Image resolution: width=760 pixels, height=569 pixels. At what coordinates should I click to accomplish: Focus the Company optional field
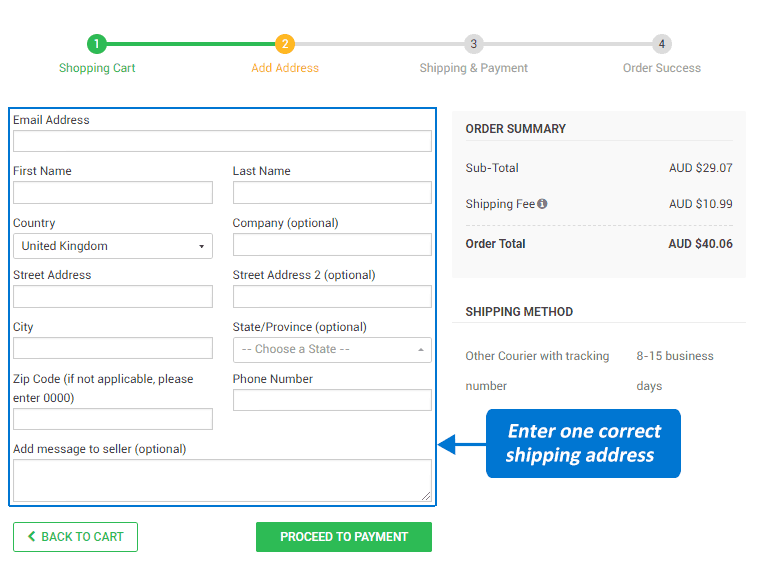point(332,245)
